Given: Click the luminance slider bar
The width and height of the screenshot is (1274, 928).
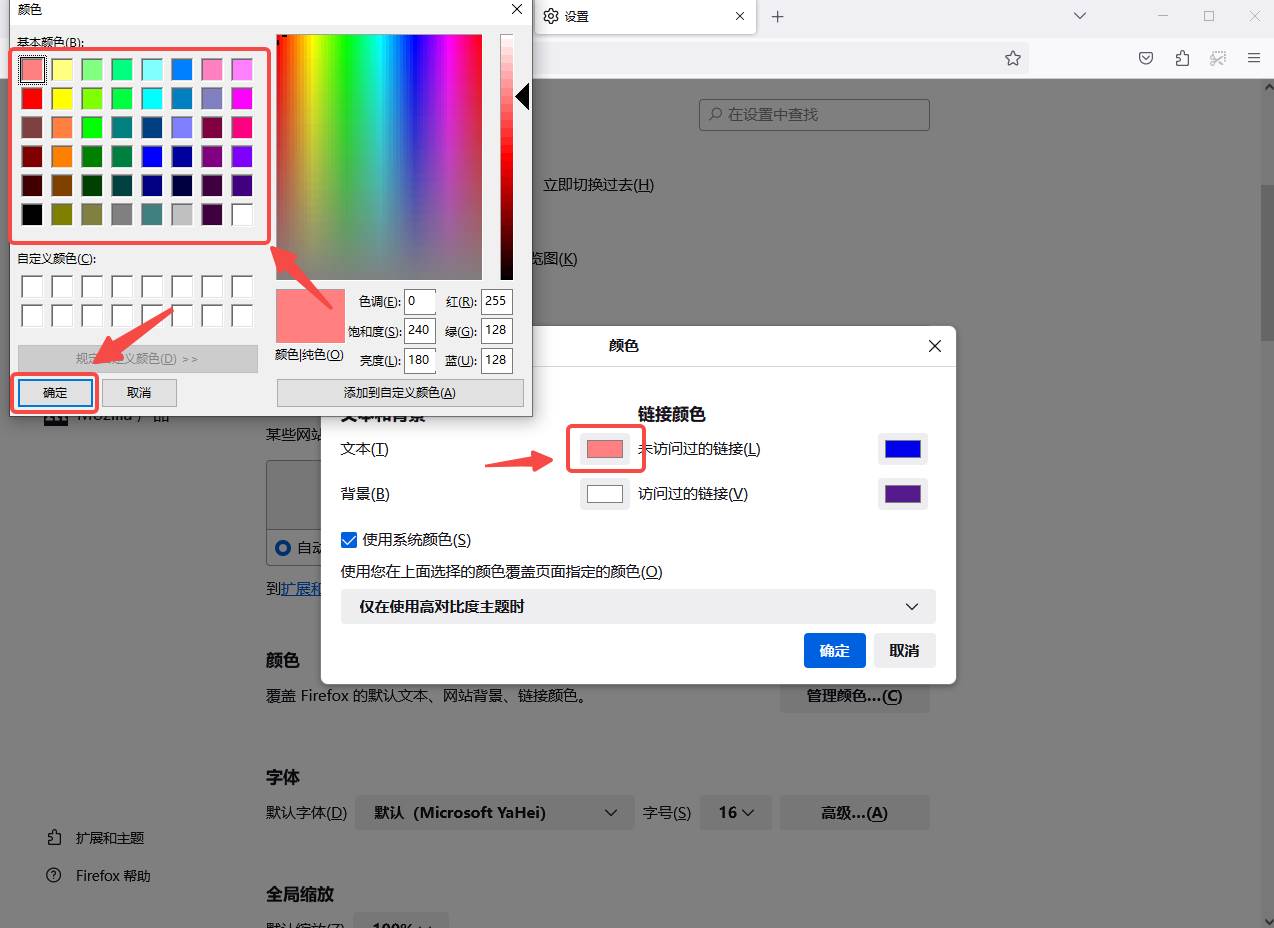Looking at the screenshot, I should [x=507, y=157].
